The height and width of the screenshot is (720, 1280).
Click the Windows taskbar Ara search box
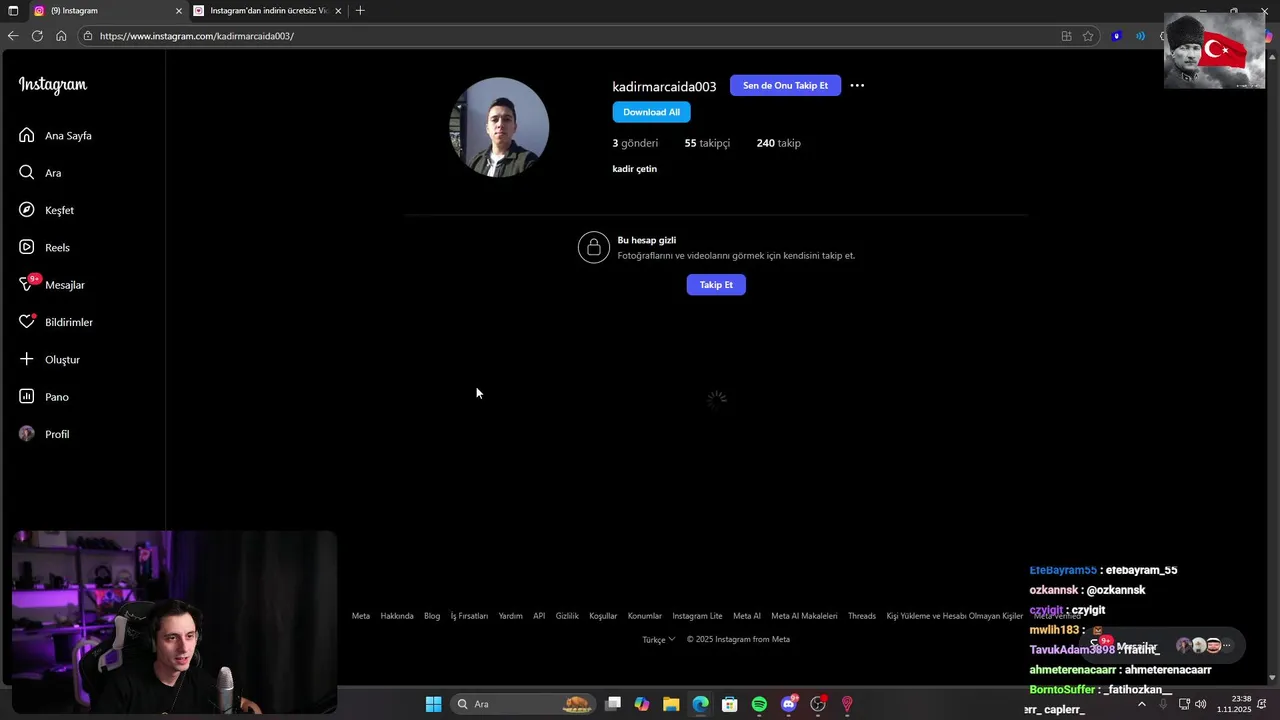522,704
